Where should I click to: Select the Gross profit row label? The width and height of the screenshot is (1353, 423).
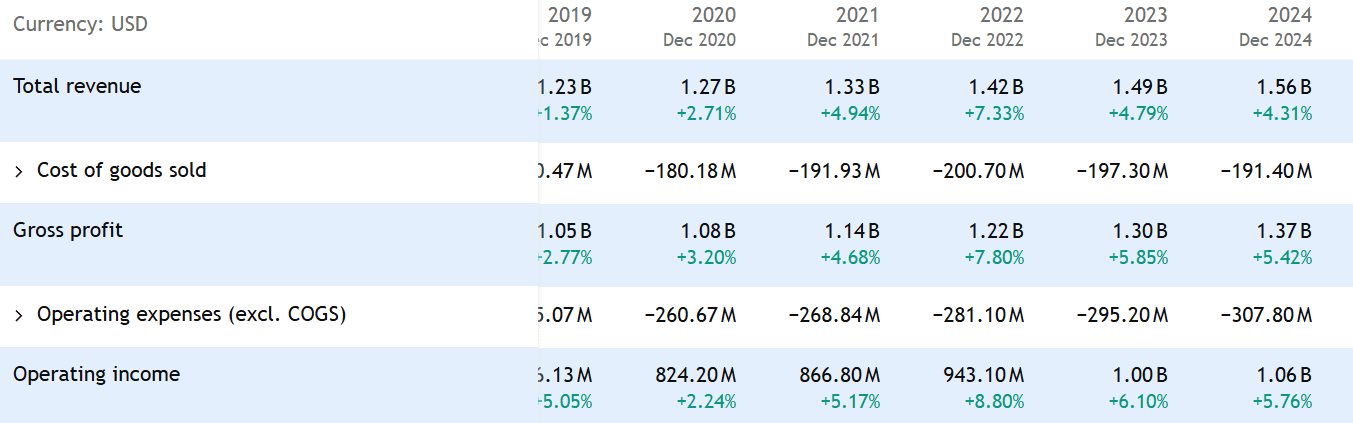68,230
